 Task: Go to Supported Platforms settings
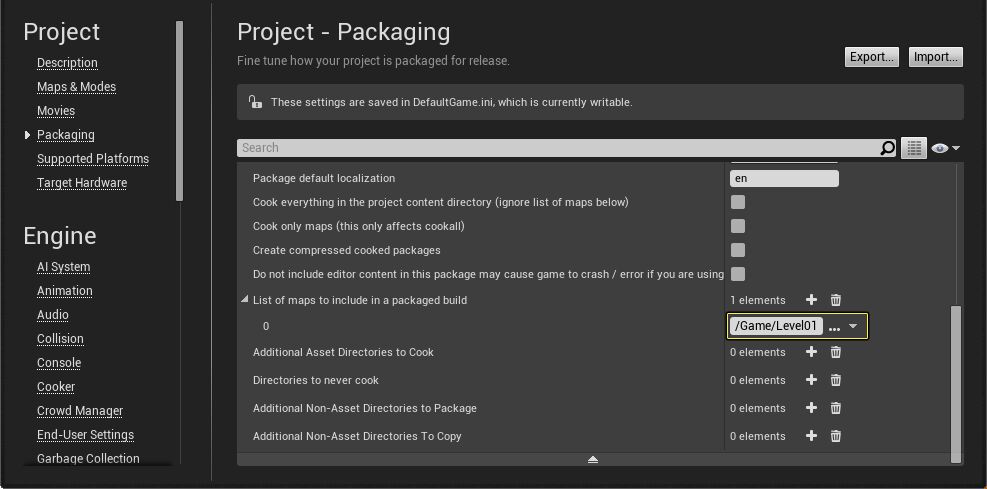(93, 159)
